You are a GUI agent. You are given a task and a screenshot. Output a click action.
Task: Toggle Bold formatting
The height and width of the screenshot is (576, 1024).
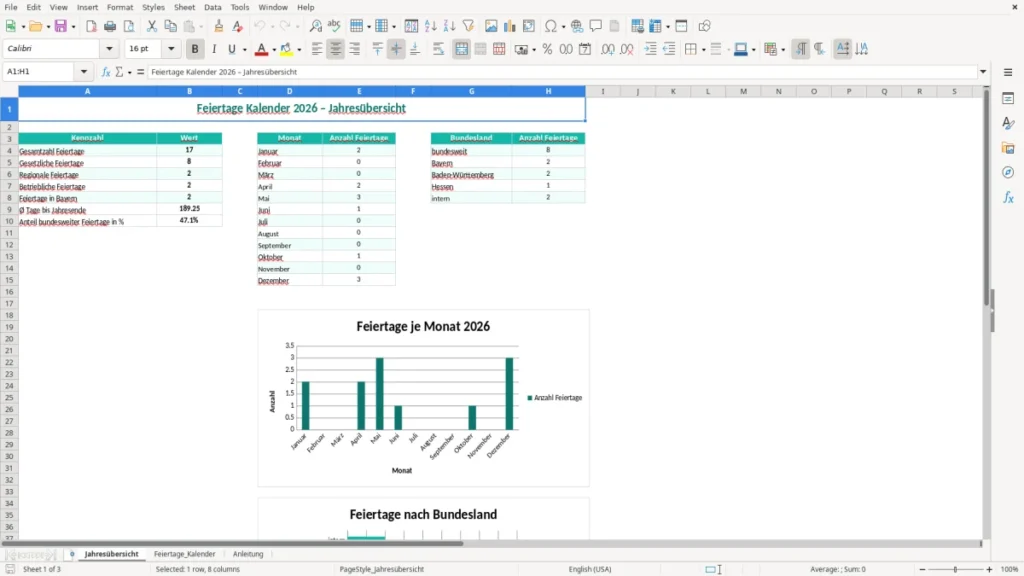pyautogui.click(x=195, y=49)
